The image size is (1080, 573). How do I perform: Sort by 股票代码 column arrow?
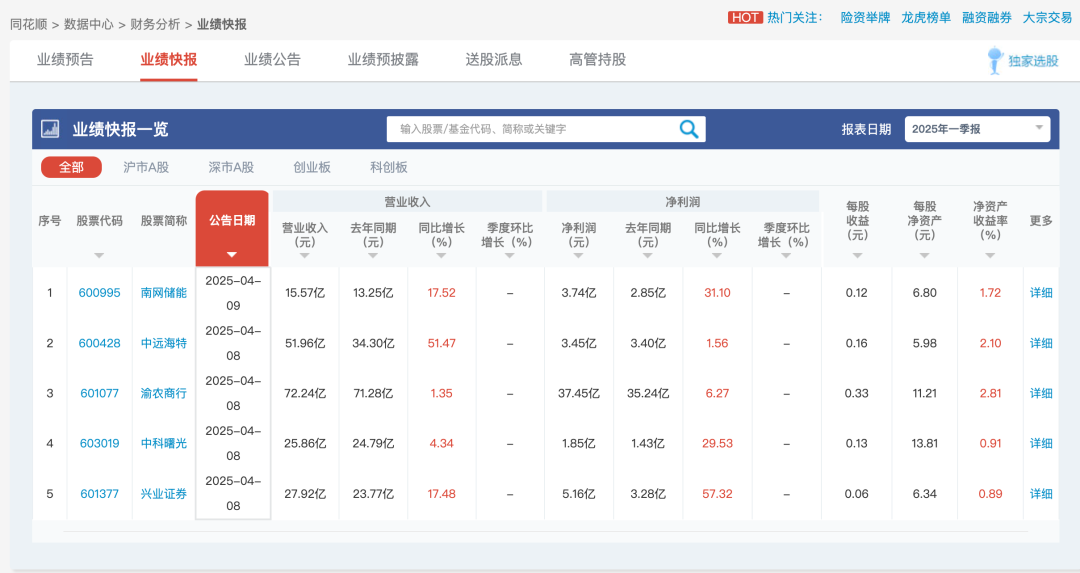pos(99,256)
